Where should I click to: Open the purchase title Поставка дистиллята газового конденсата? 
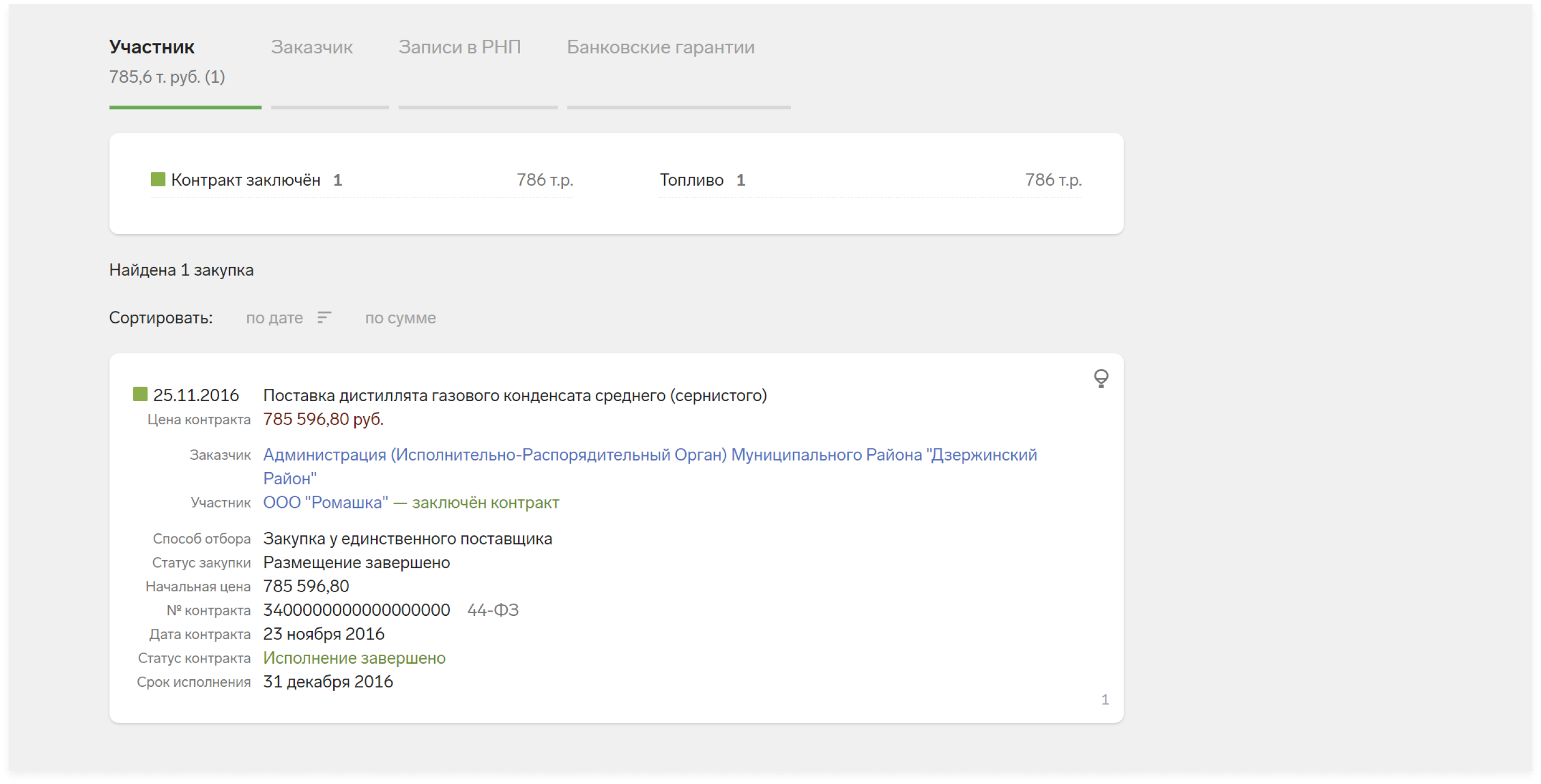[x=514, y=395]
